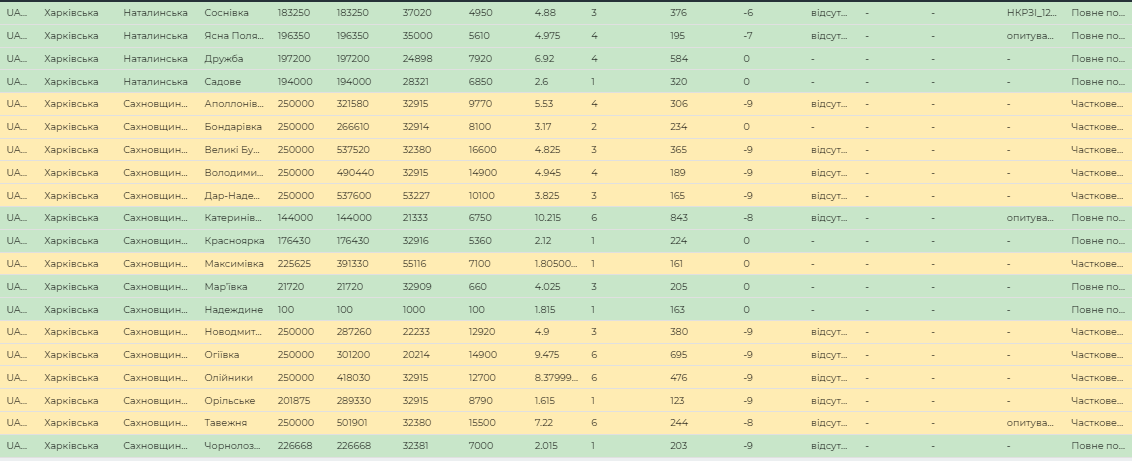Select the 490440 cell
This screenshot has width=1132, height=461.
tap(355, 172)
